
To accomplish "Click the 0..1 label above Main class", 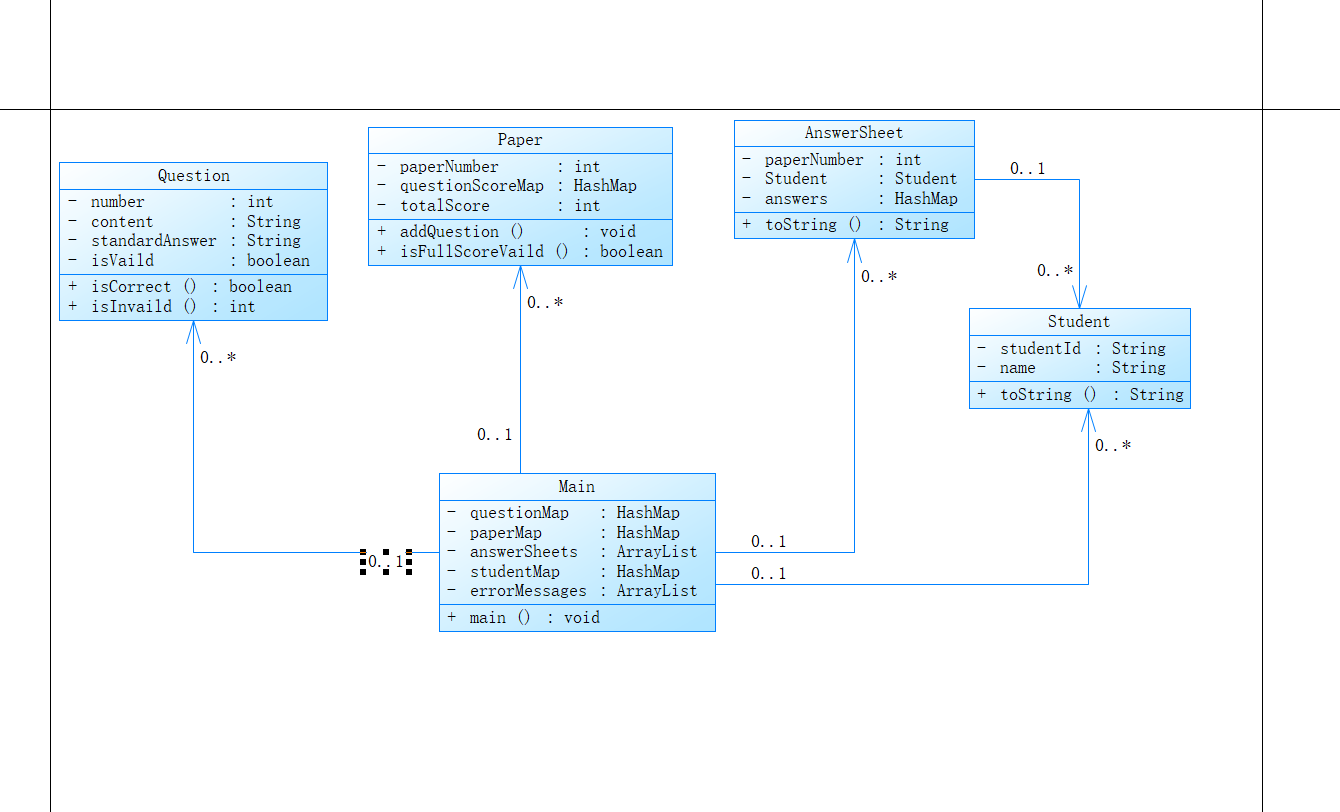I will (x=494, y=435).
